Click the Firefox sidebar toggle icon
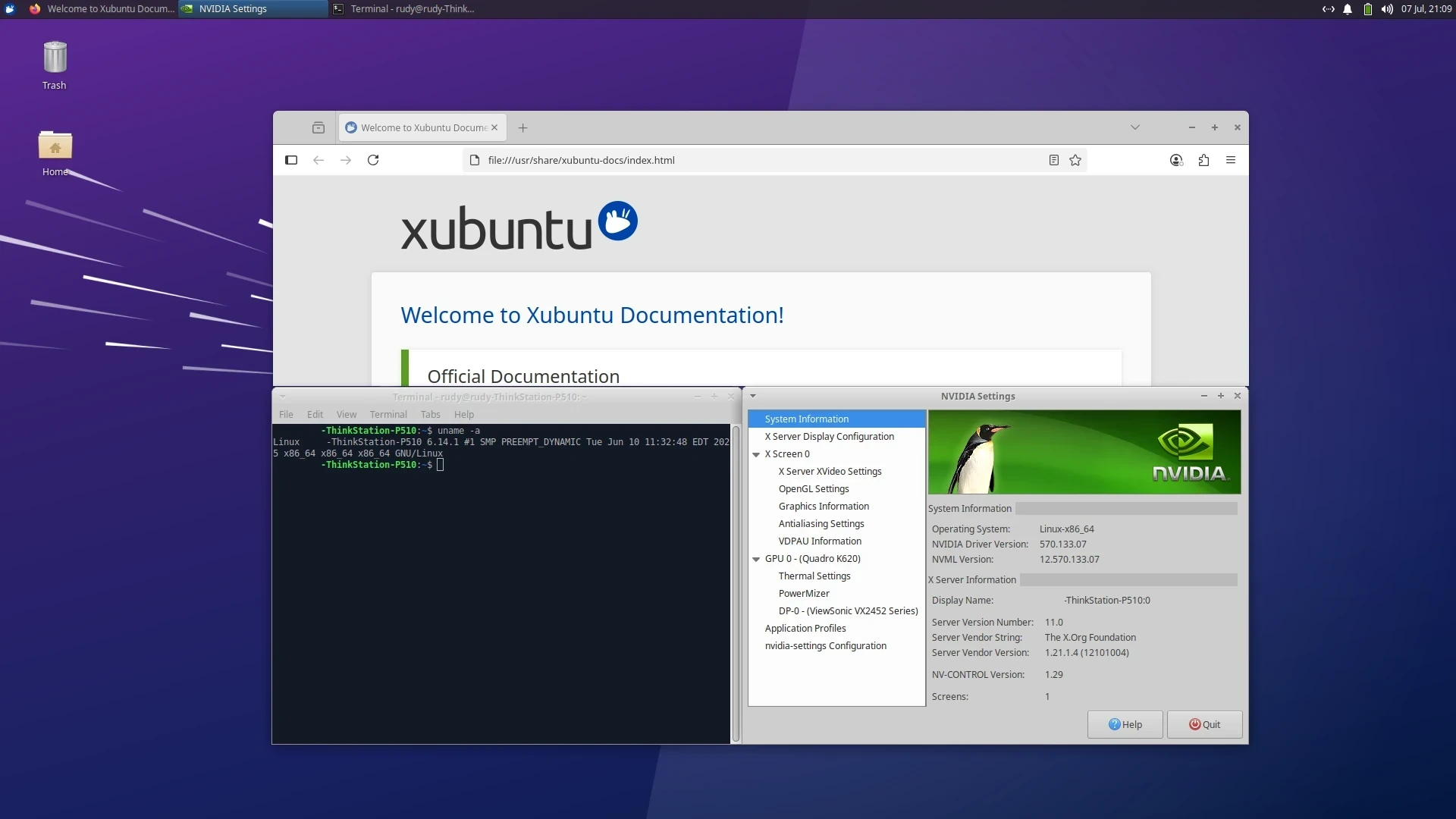 coord(291,160)
